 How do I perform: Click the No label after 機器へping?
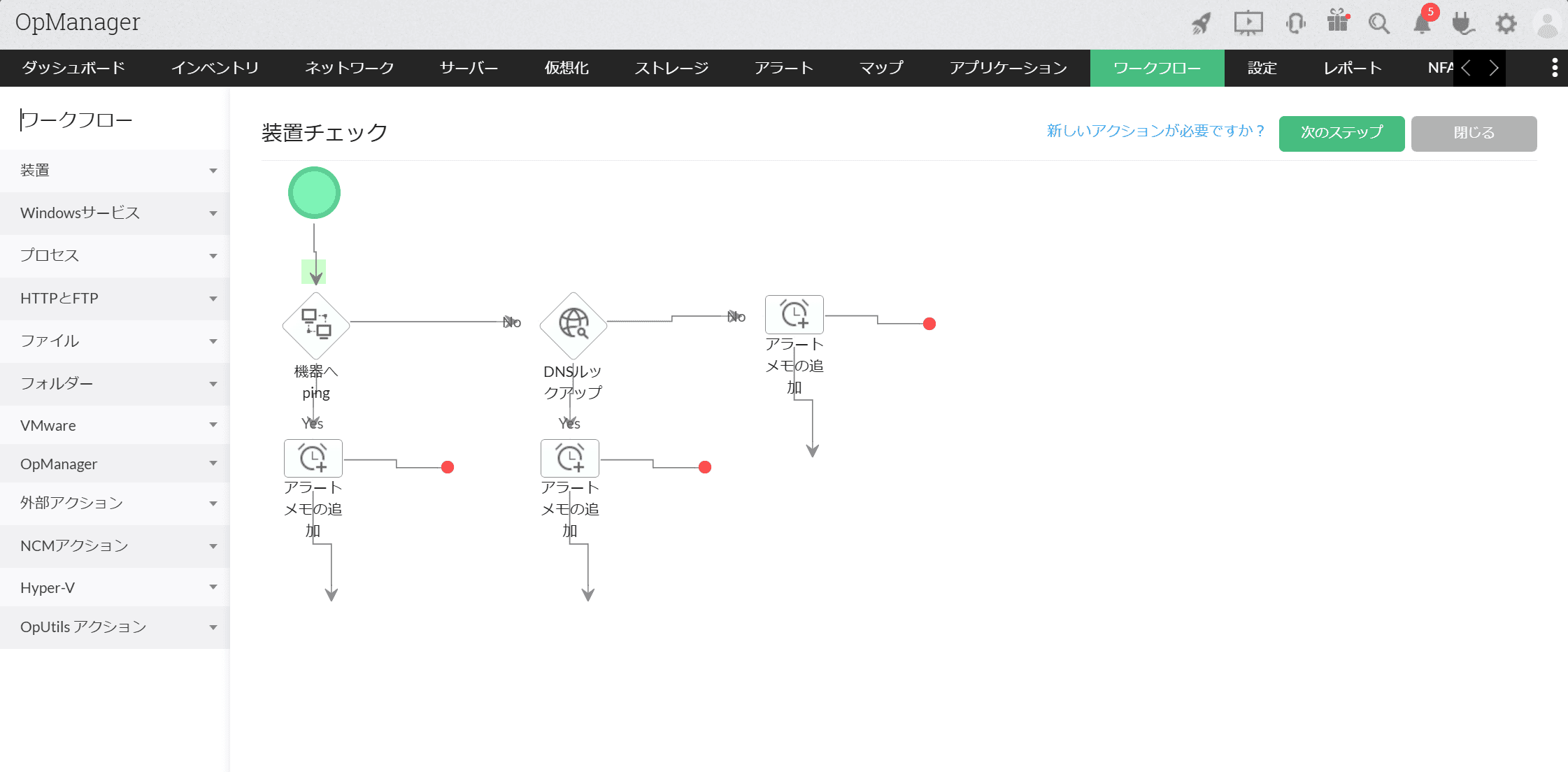[x=513, y=322]
